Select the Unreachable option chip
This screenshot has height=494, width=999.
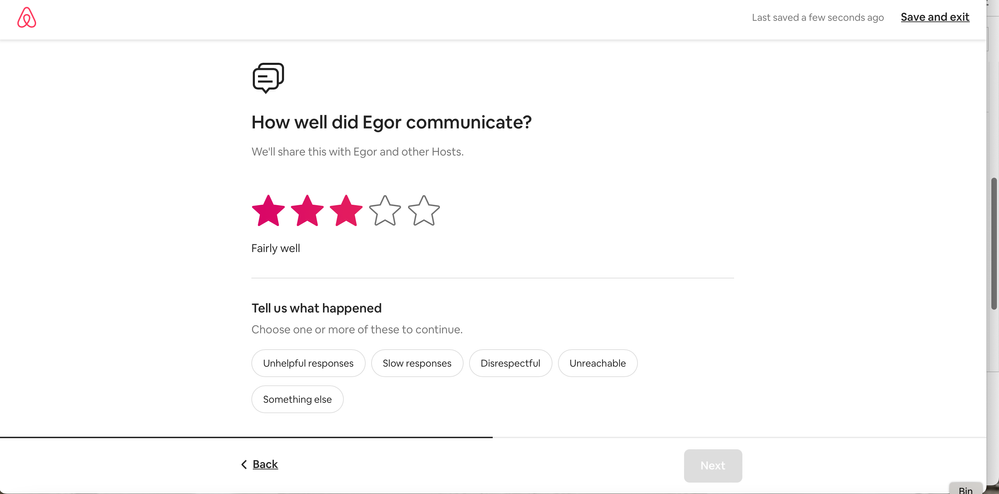tap(597, 363)
